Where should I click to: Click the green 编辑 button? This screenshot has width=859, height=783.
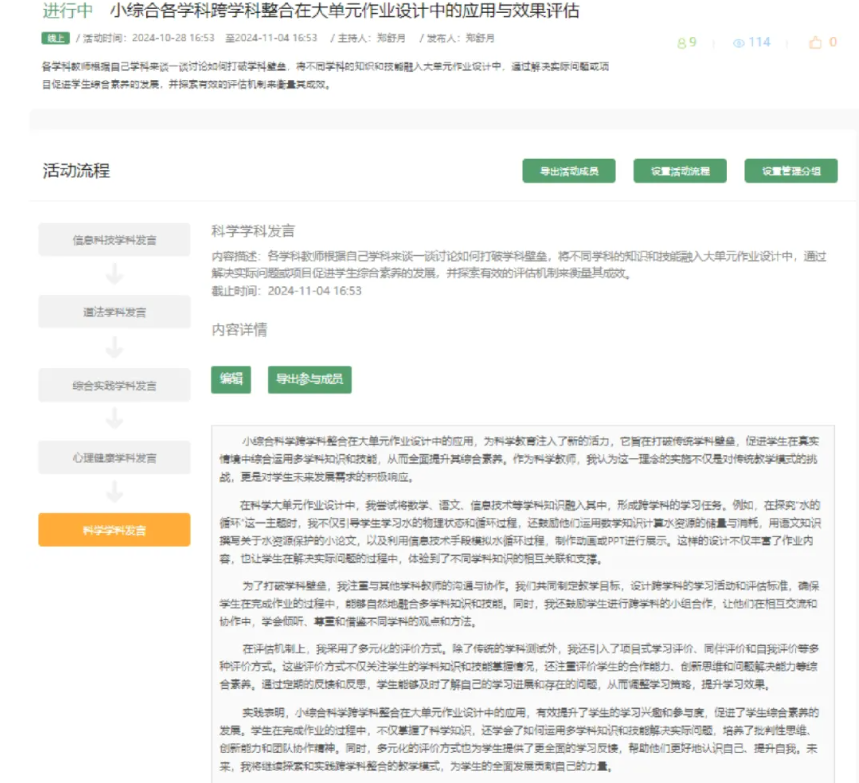231,379
